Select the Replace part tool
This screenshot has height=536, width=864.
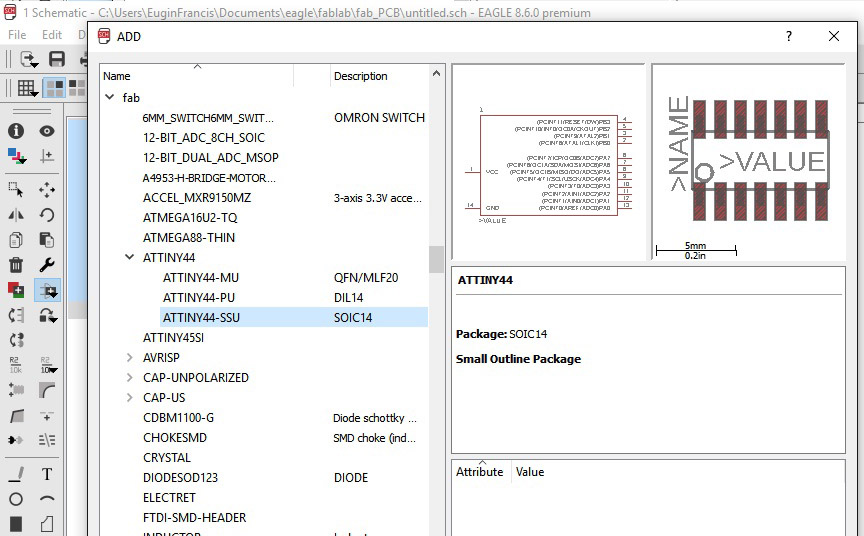48,315
